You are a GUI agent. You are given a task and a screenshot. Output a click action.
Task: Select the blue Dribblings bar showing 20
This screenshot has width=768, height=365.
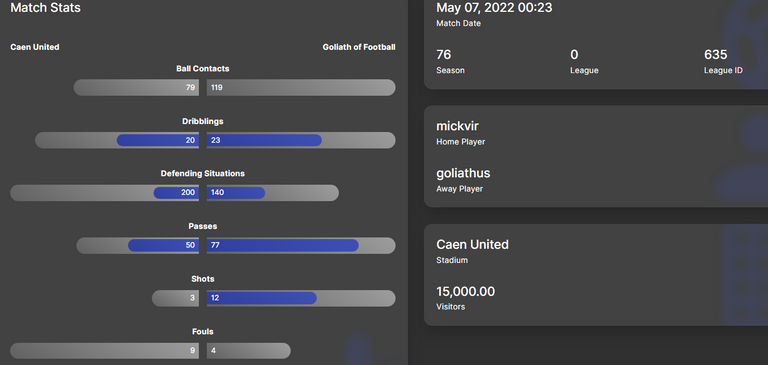click(x=158, y=141)
